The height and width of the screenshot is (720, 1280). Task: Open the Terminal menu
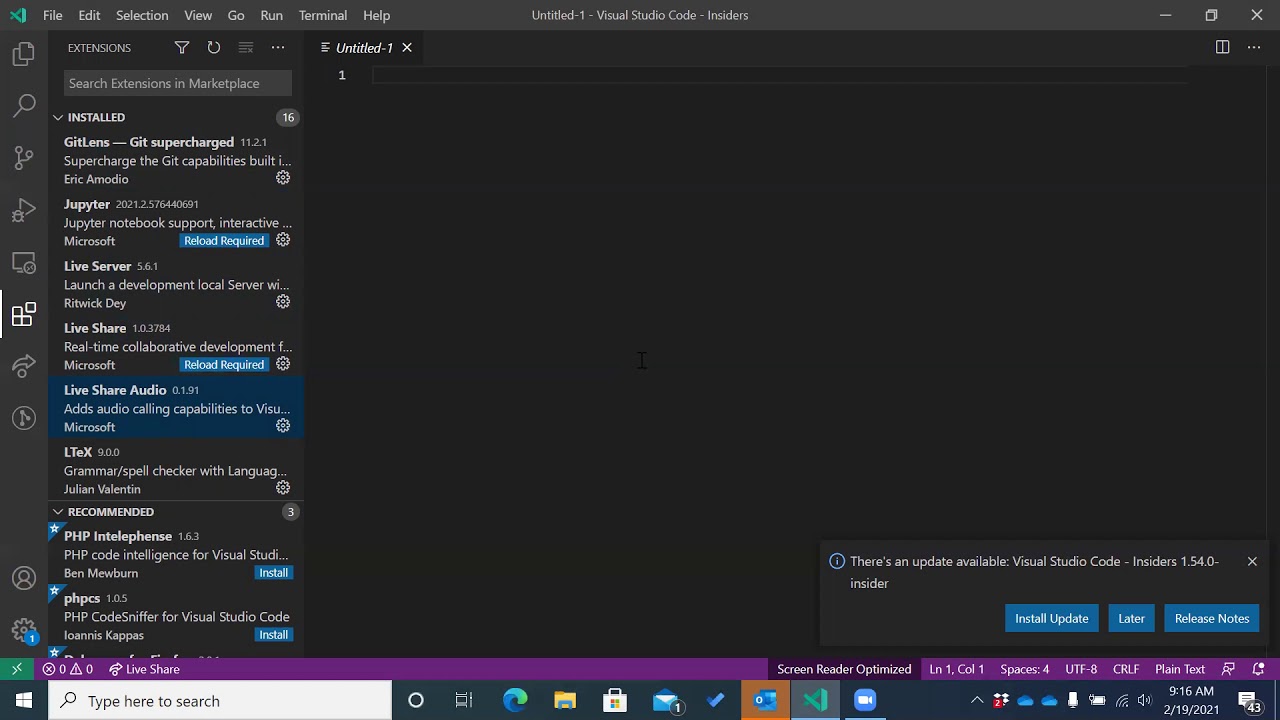point(323,15)
